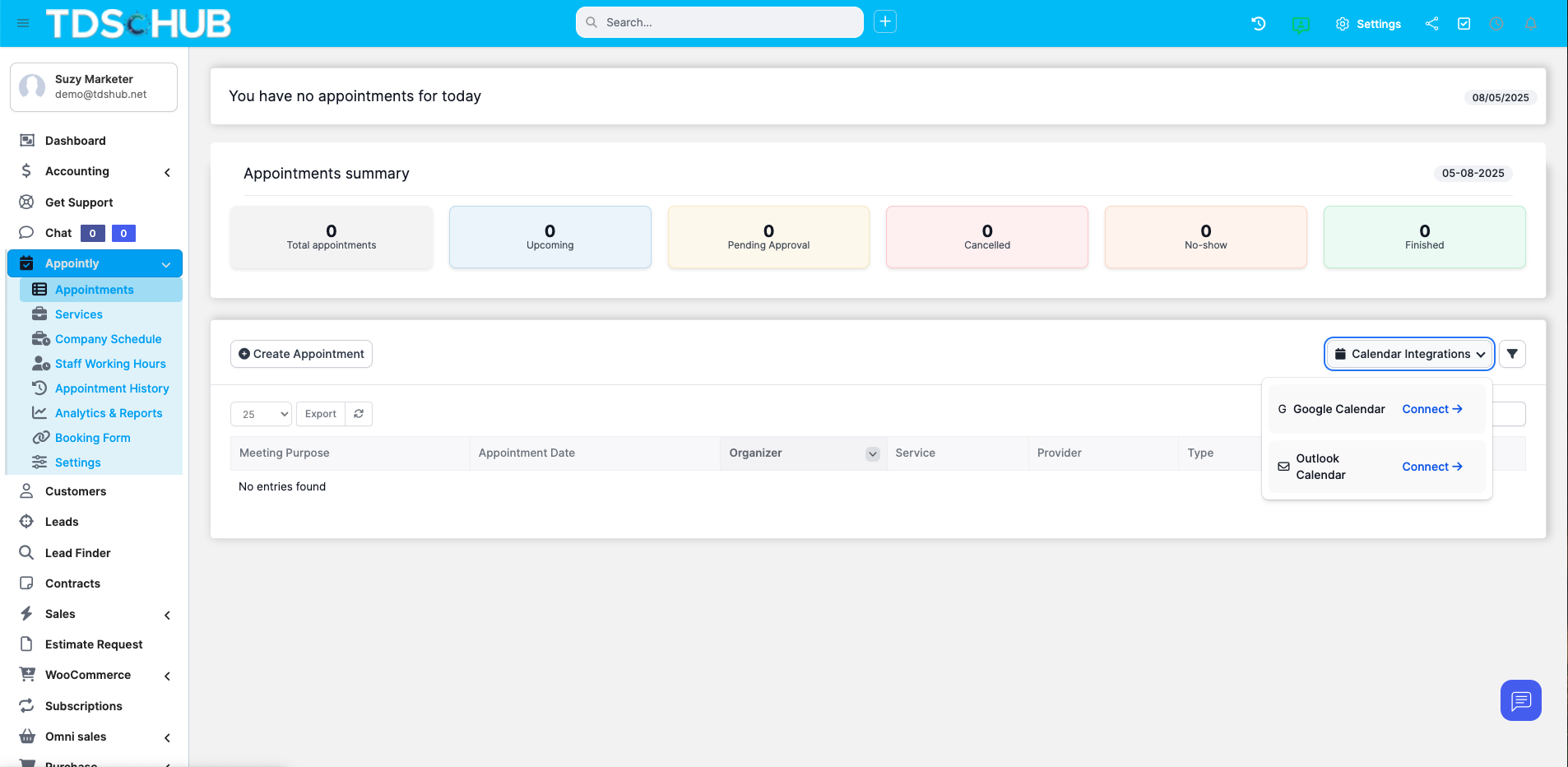
Task: Collapse the Appointly menu
Action: [166, 263]
